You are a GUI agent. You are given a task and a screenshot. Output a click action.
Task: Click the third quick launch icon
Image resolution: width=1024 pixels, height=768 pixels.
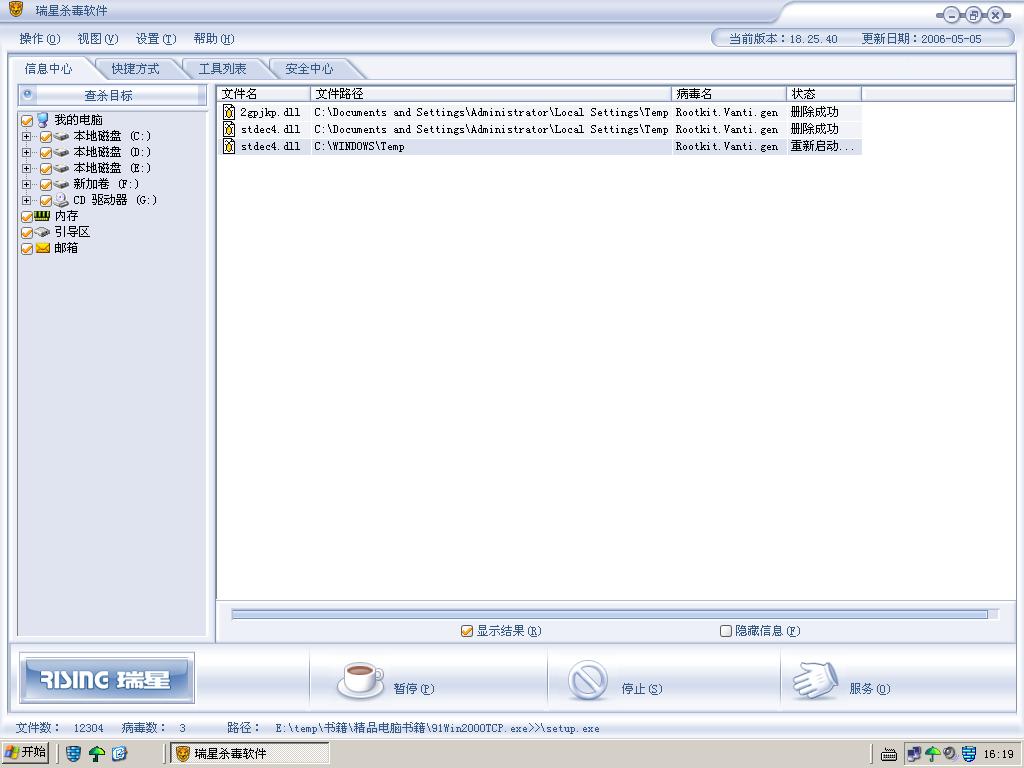120,754
